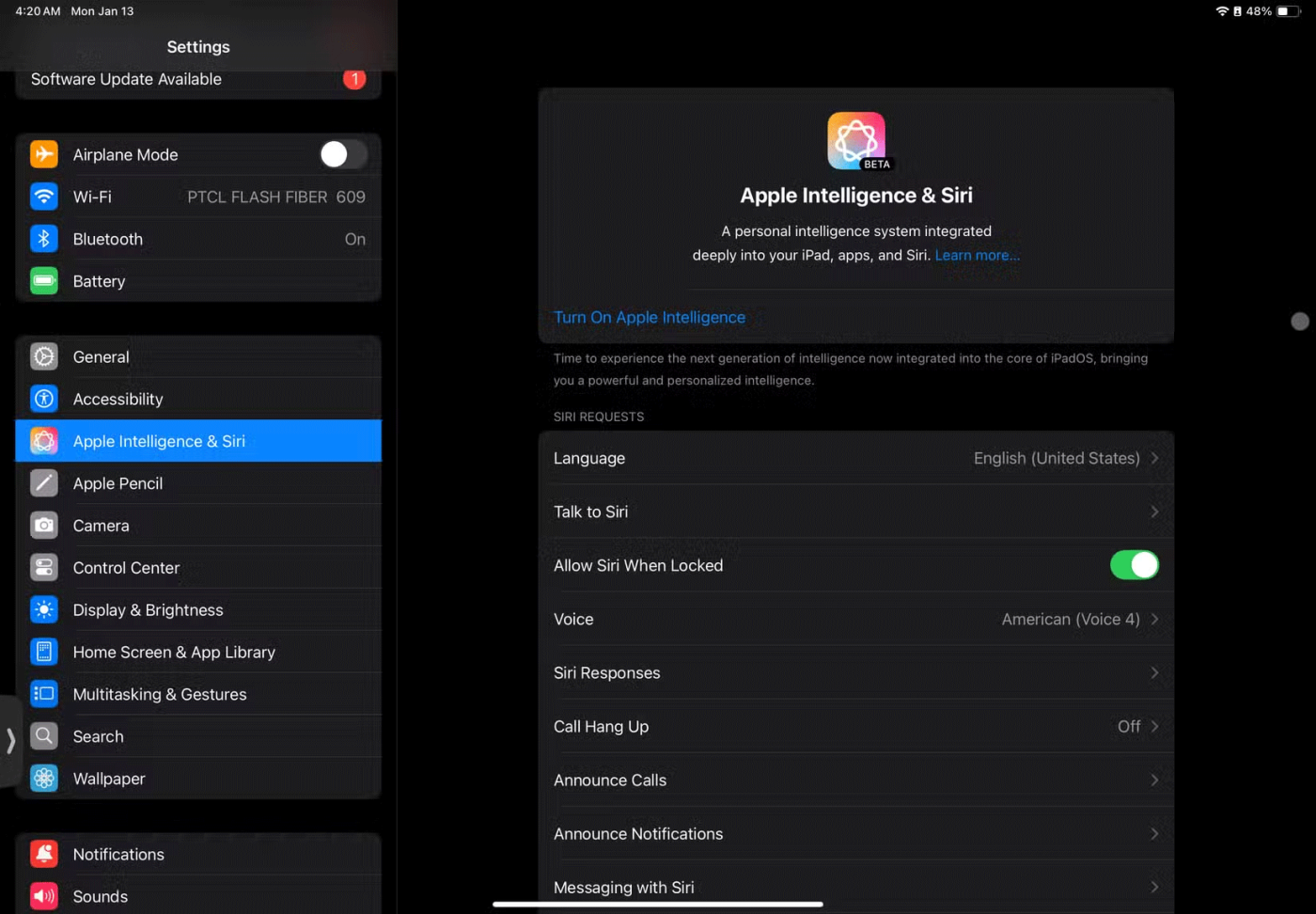Open the Language selection row chevron
The width and height of the screenshot is (1316, 914).
pyautogui.click(x=1154, y=458)
